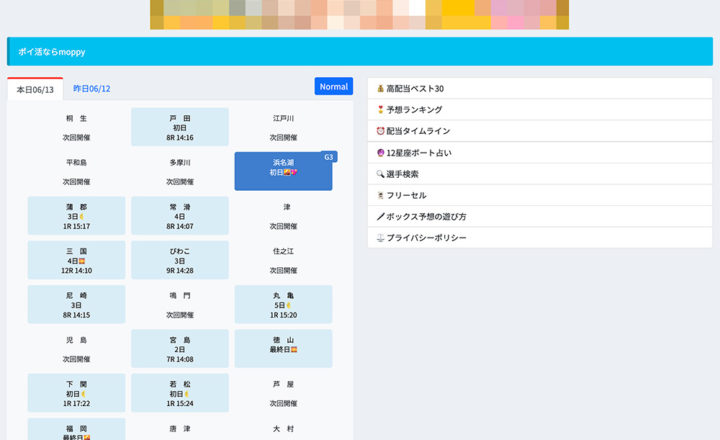Open the 三国 4日 12R 14:10 race
Screen dimensions: 720x440
[76, 260]
